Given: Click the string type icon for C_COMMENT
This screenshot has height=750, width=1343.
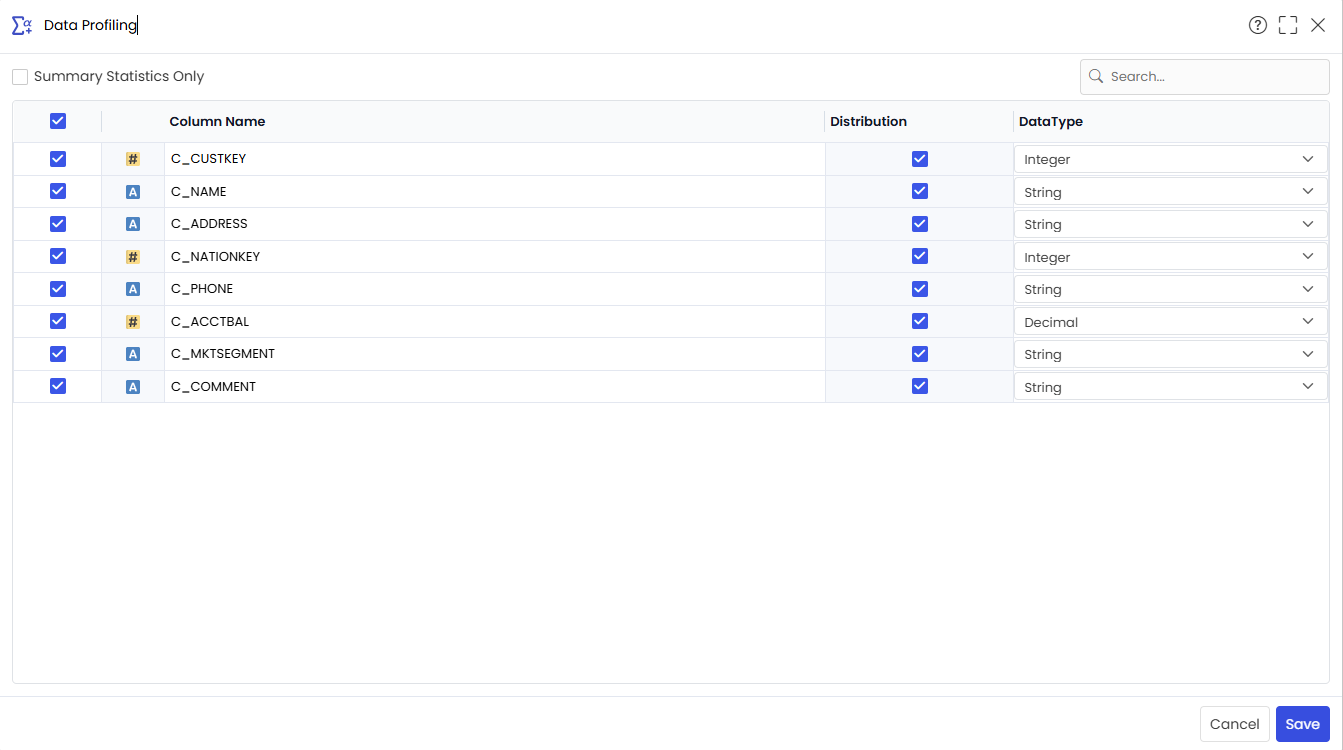Looking at the screenshot, I should (133, 387).
